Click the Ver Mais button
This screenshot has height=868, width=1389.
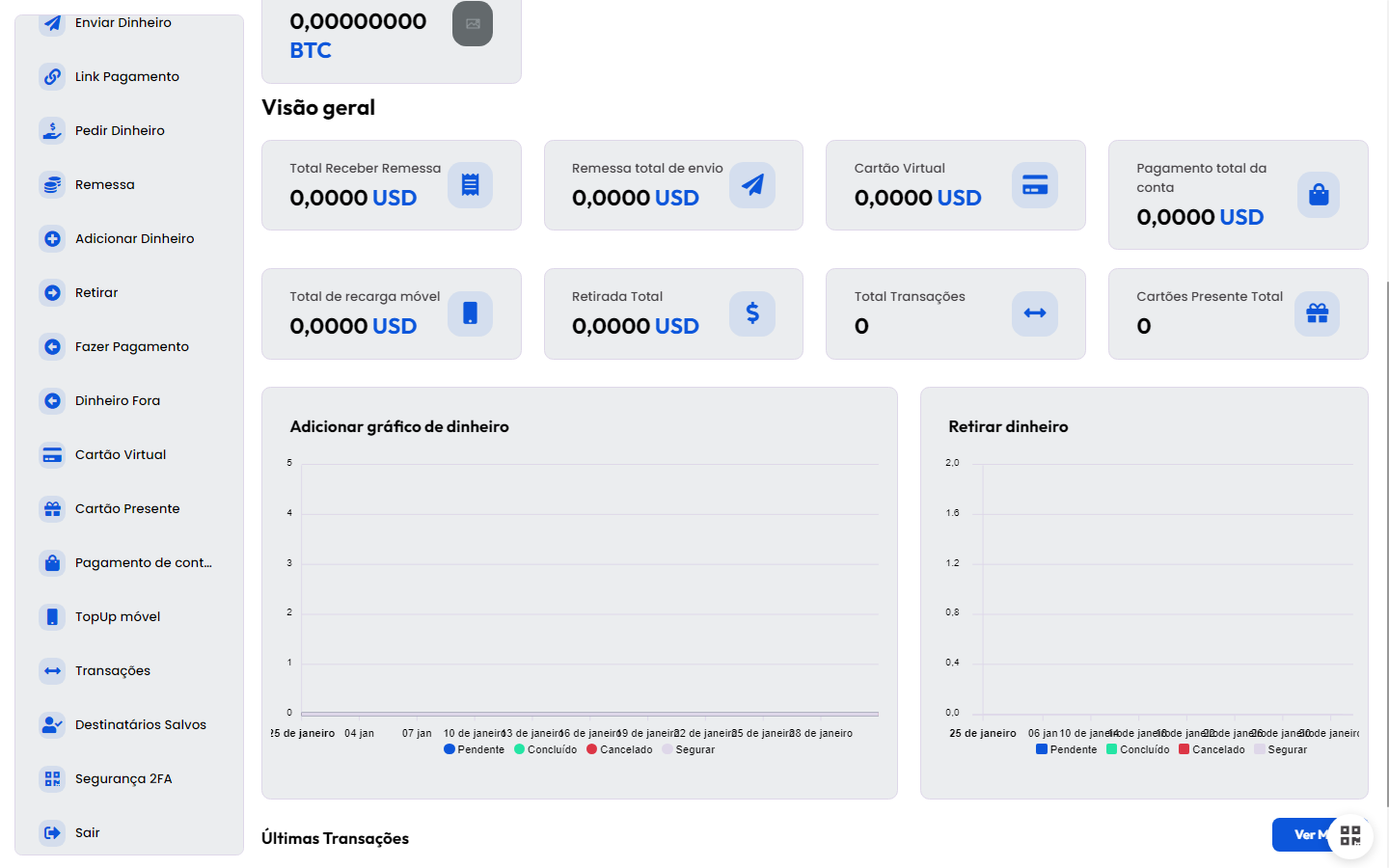(x=1300, y=835)
